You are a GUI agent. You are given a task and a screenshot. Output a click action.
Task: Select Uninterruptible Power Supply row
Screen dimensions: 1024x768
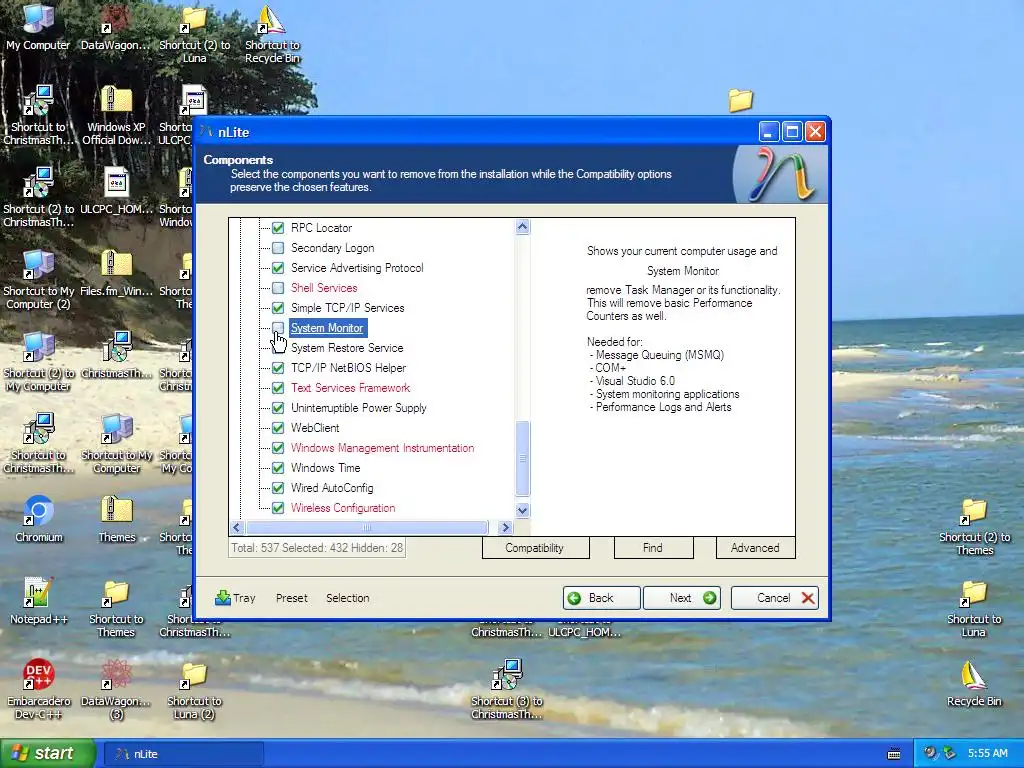(359, 408)
